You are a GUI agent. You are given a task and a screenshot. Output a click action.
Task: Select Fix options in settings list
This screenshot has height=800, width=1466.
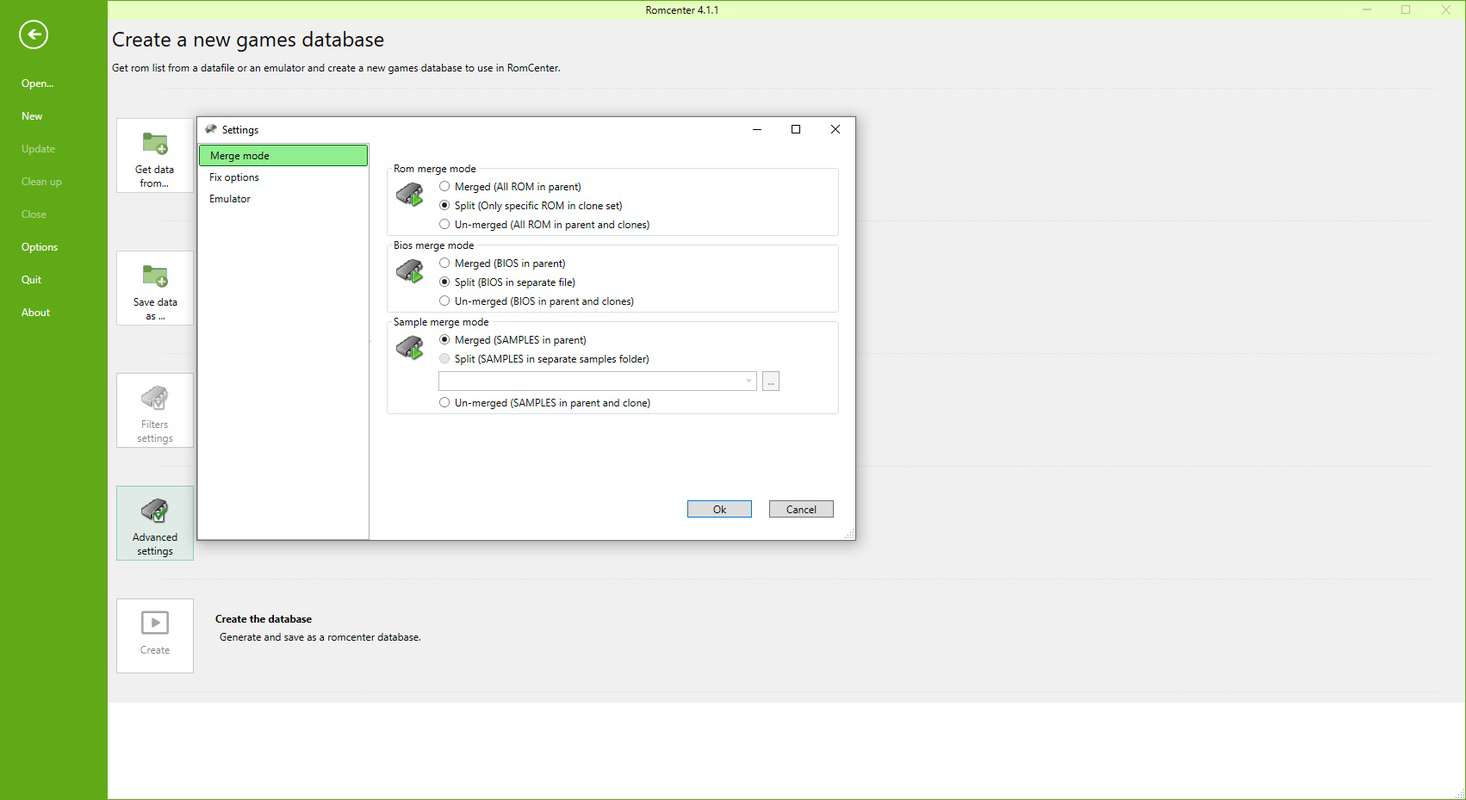283,177
